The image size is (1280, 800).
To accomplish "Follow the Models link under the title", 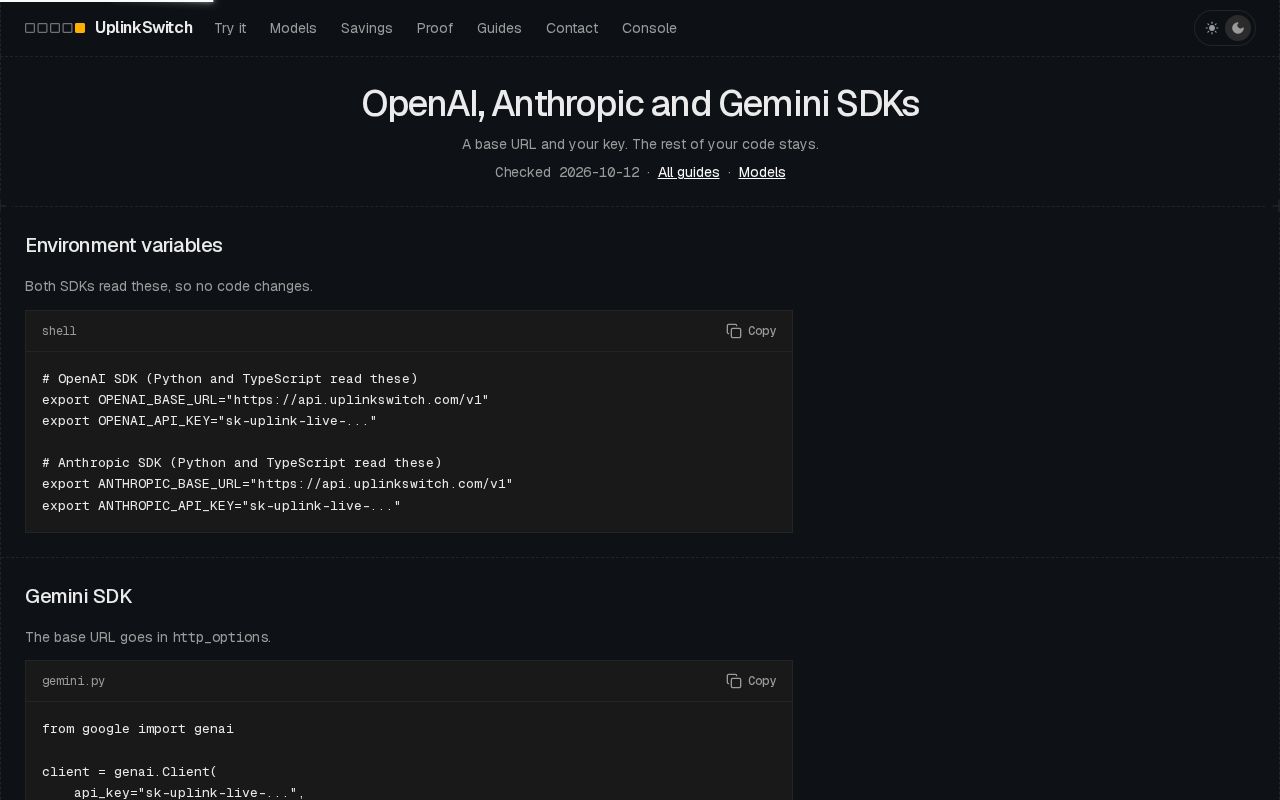I will tap(762, 172).
